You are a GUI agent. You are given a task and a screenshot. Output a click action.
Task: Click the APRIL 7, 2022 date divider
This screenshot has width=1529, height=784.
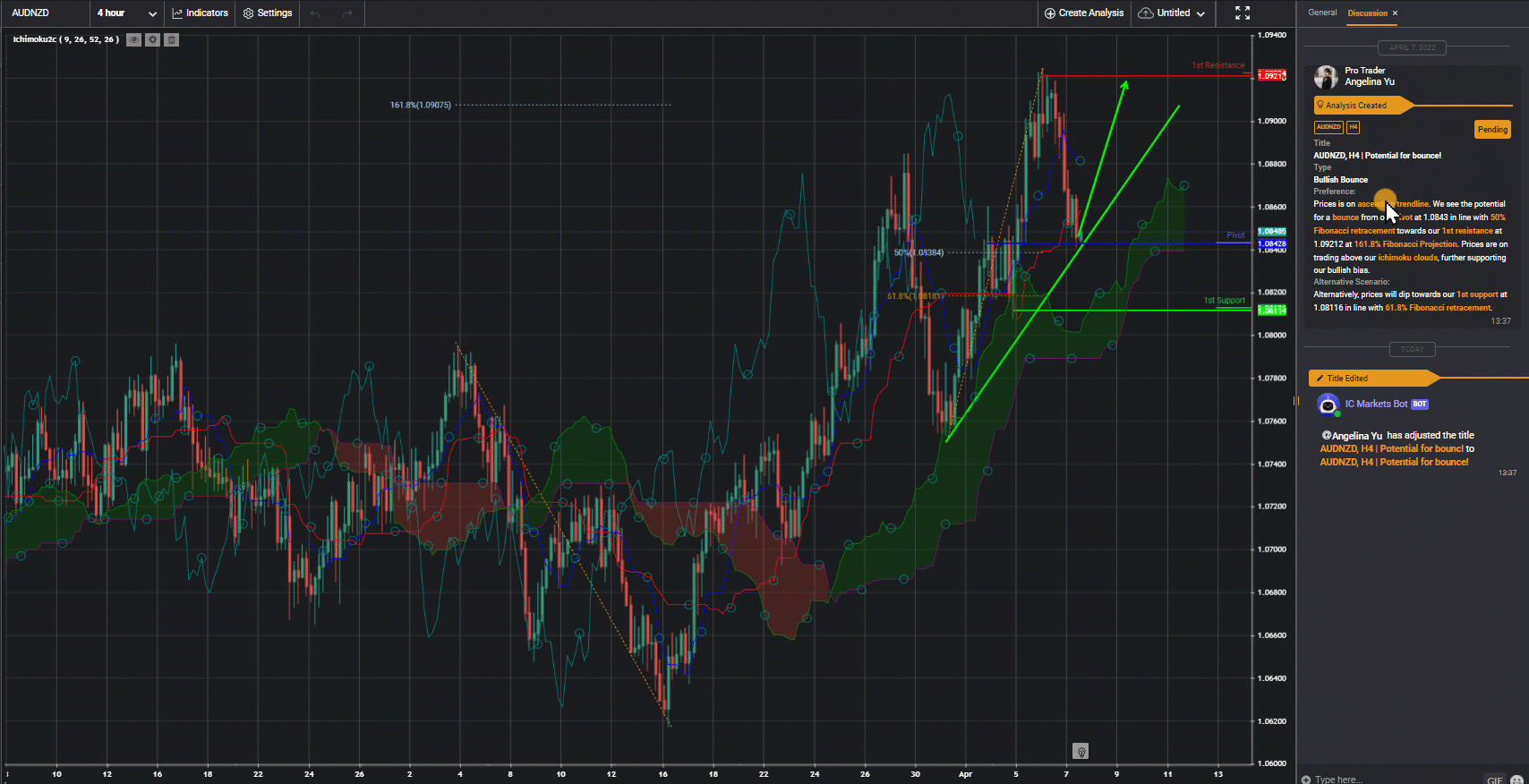click(1412, 47)
